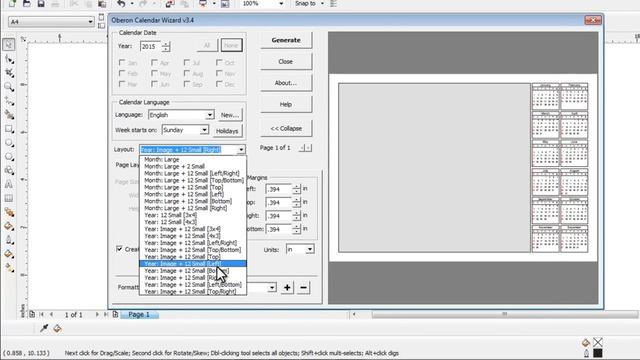640x360 pixels.
Task: Click the Close button in wizard
Action: (286, 62)
